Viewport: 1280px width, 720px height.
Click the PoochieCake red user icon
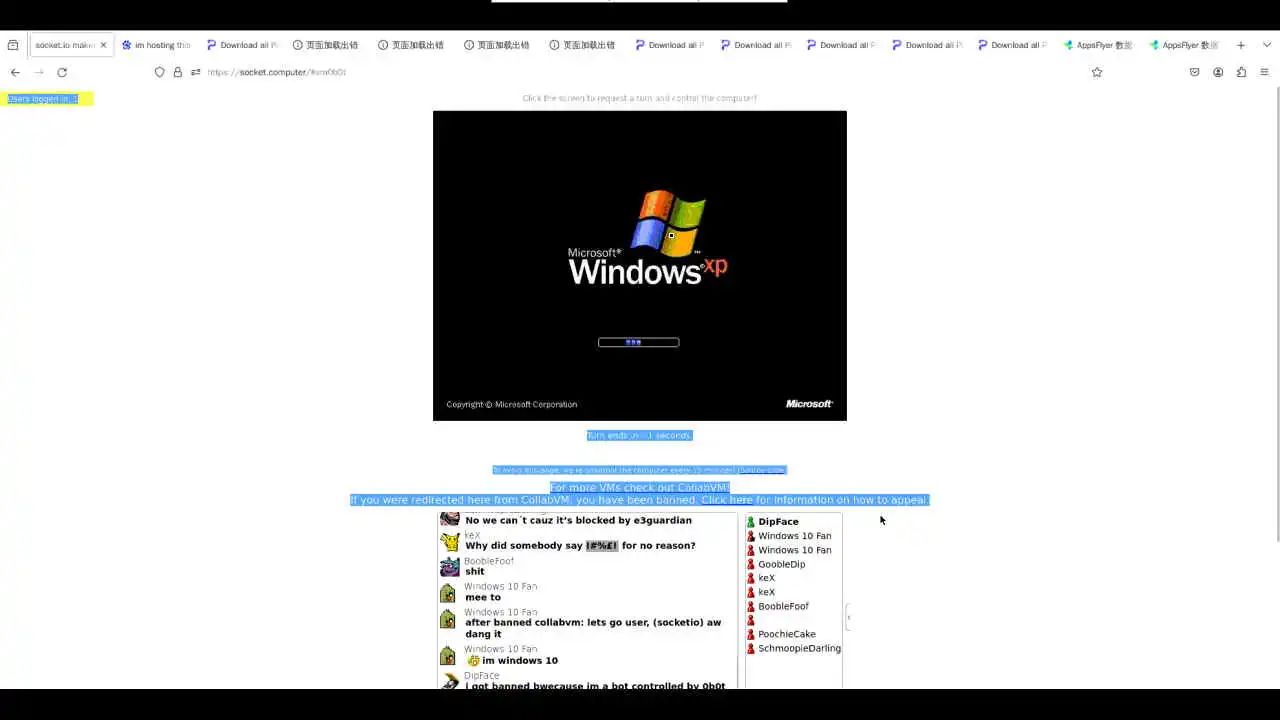(x=751, y=634)
